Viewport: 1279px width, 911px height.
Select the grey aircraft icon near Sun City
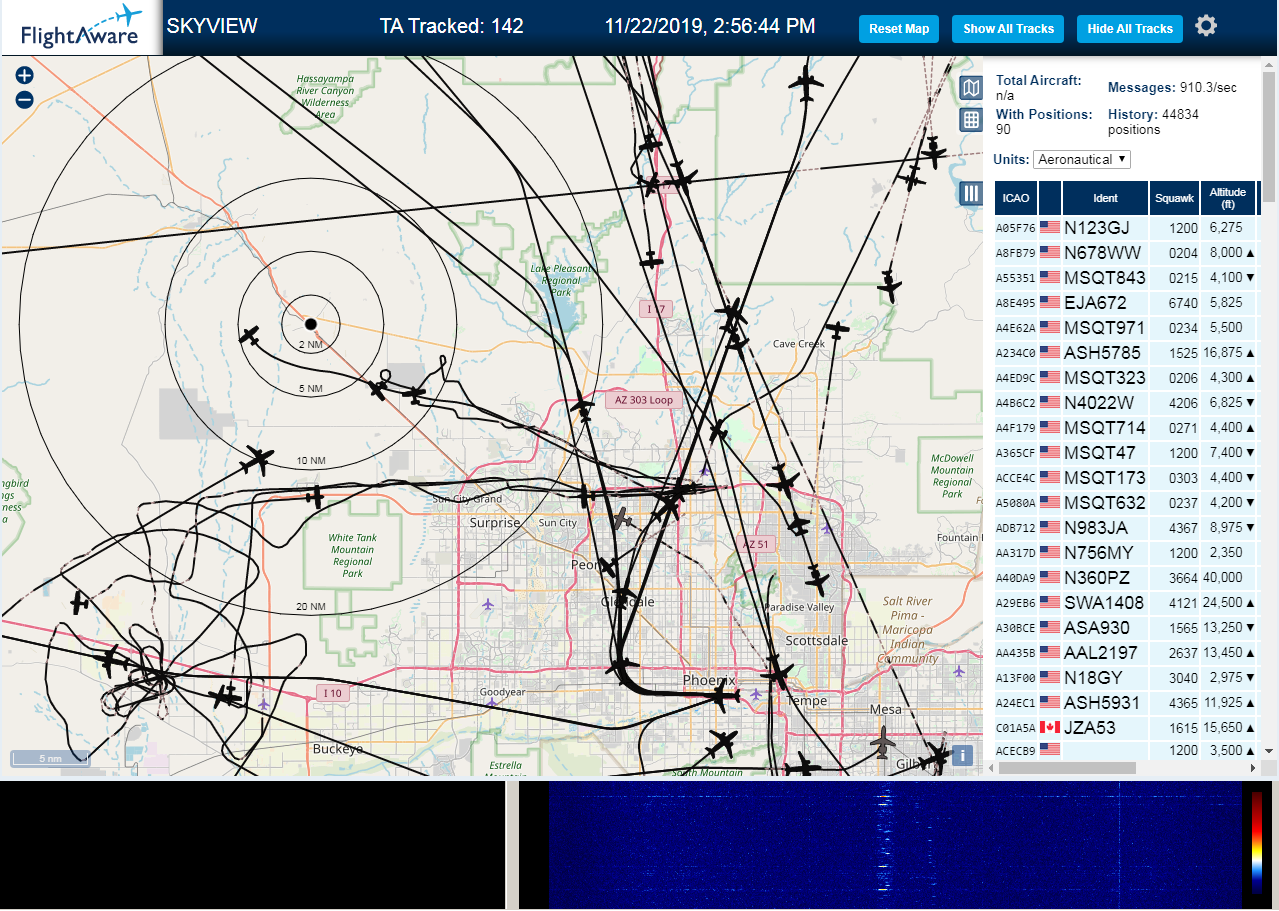pyautogui.click(x=624, y=518)
